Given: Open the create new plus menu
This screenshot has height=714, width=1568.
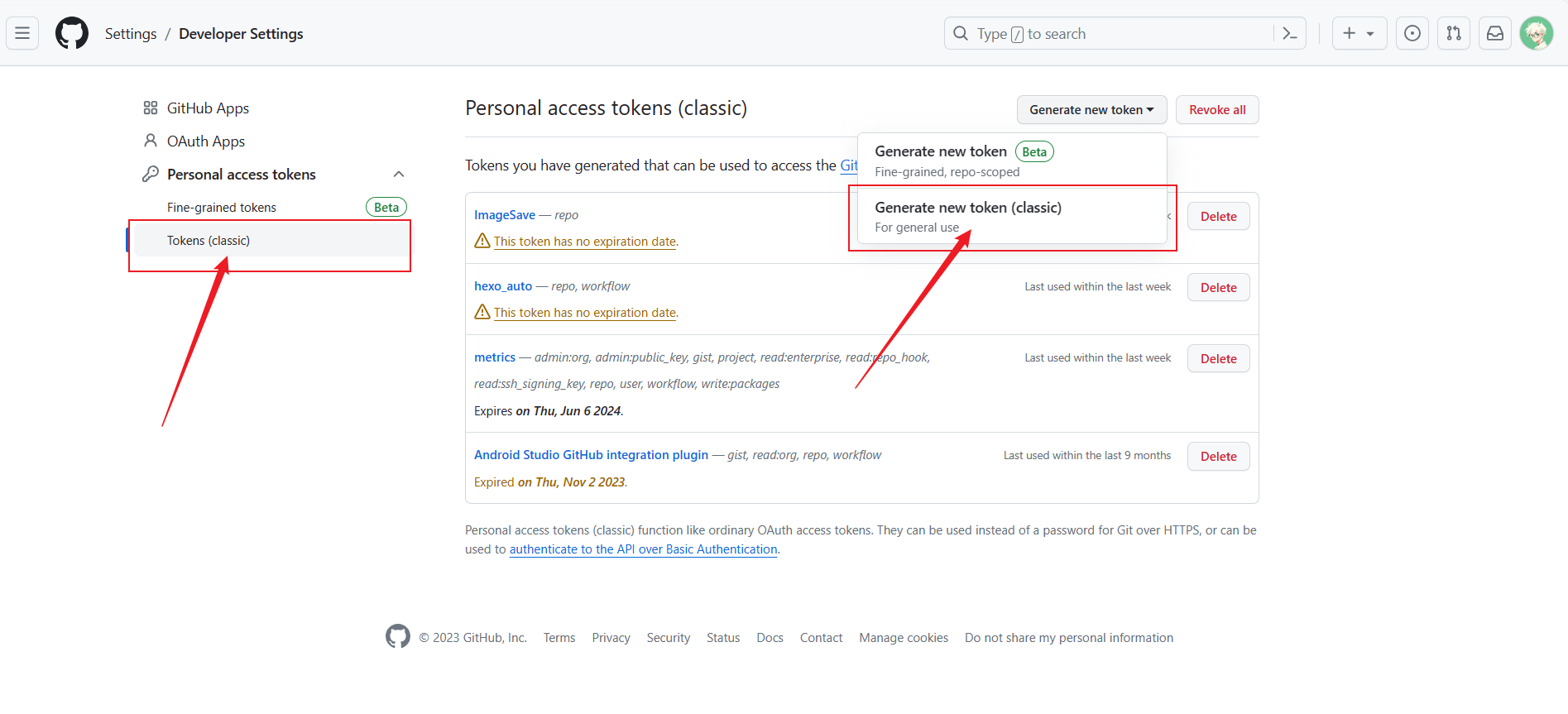Looking at the screenshot, I should [x=1359, y=33].
